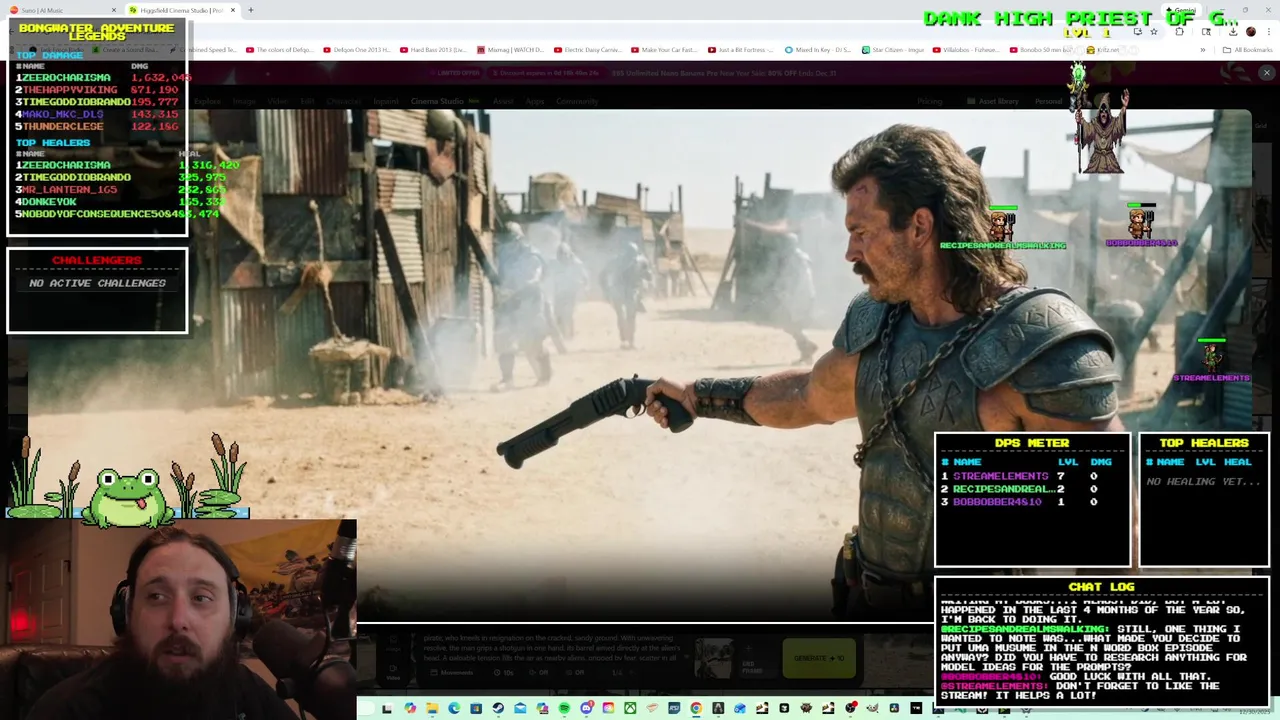Open Steam from the taskbar
This screenshot has width=1280, height=720.
coord(498,708)
